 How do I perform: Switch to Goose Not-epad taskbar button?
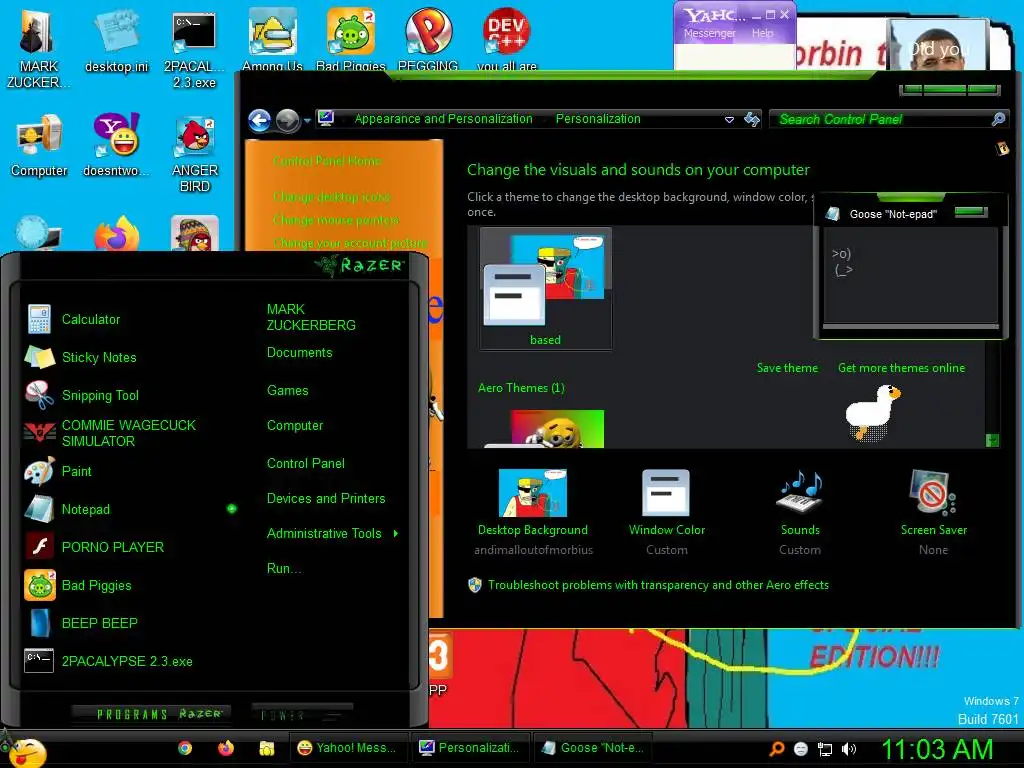[593, 748]
